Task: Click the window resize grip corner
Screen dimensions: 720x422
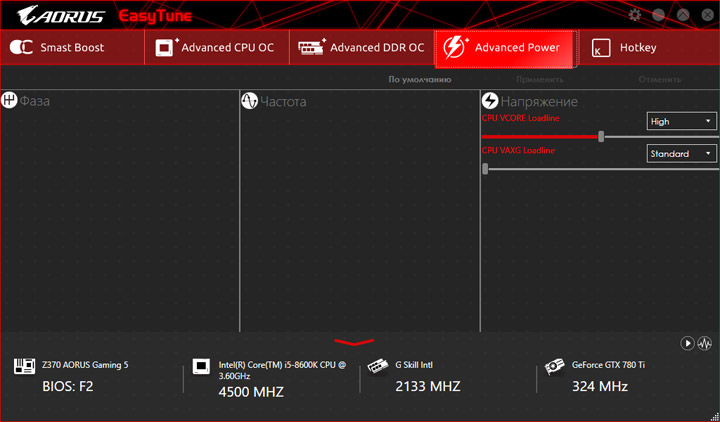Action: [714, 416]
